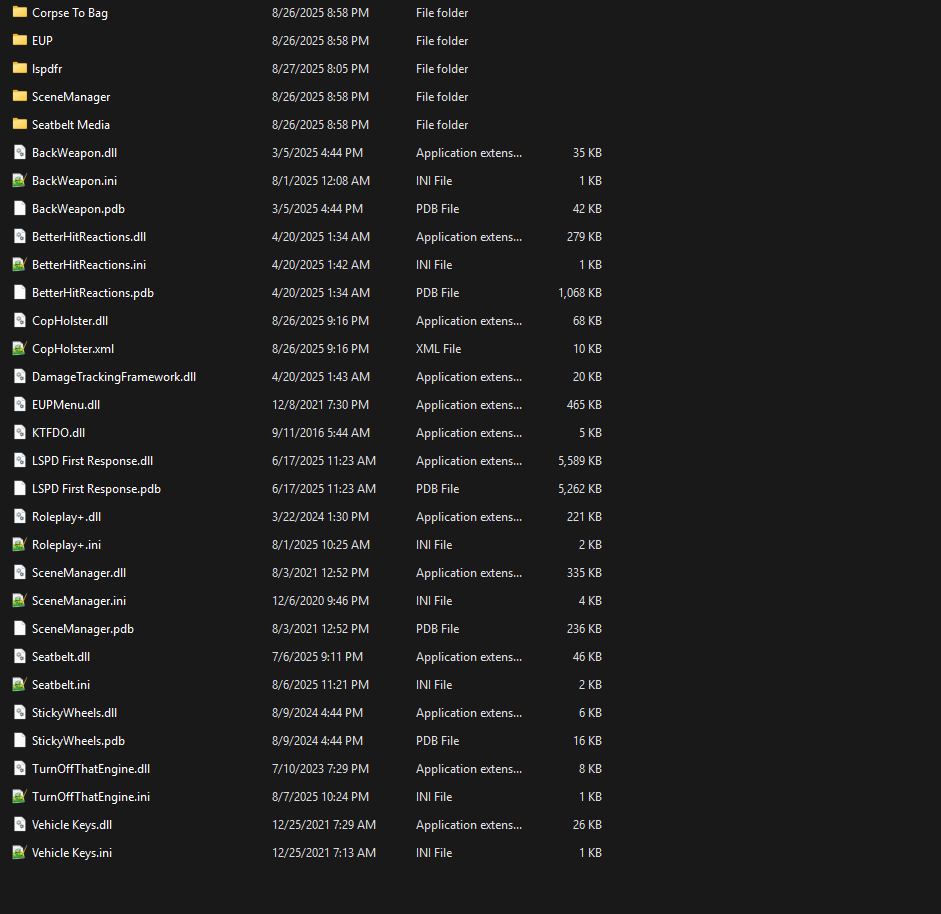Select the date 8/27/2025 8:05 PM
This screenshot has height=914, width=941.
click(x=320, y=69)
